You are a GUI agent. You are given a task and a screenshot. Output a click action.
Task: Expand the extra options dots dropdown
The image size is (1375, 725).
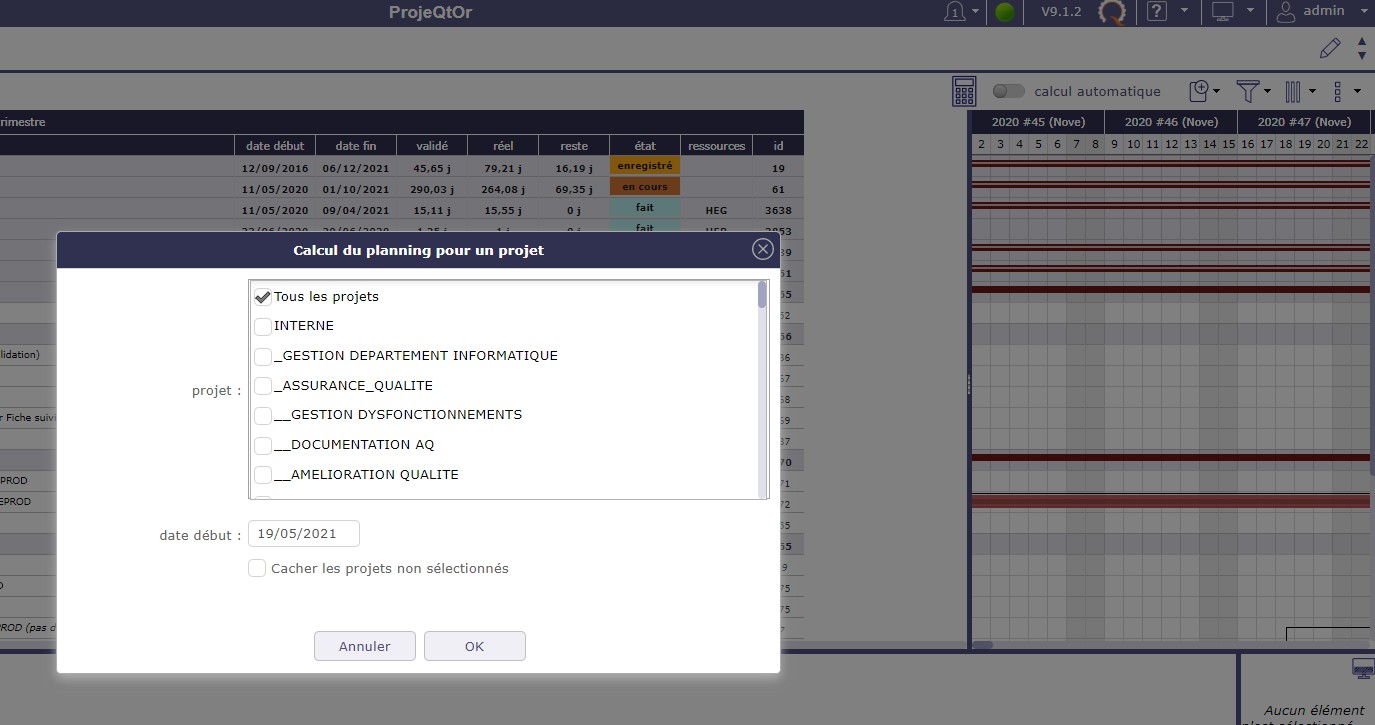tap(1357, 91)
